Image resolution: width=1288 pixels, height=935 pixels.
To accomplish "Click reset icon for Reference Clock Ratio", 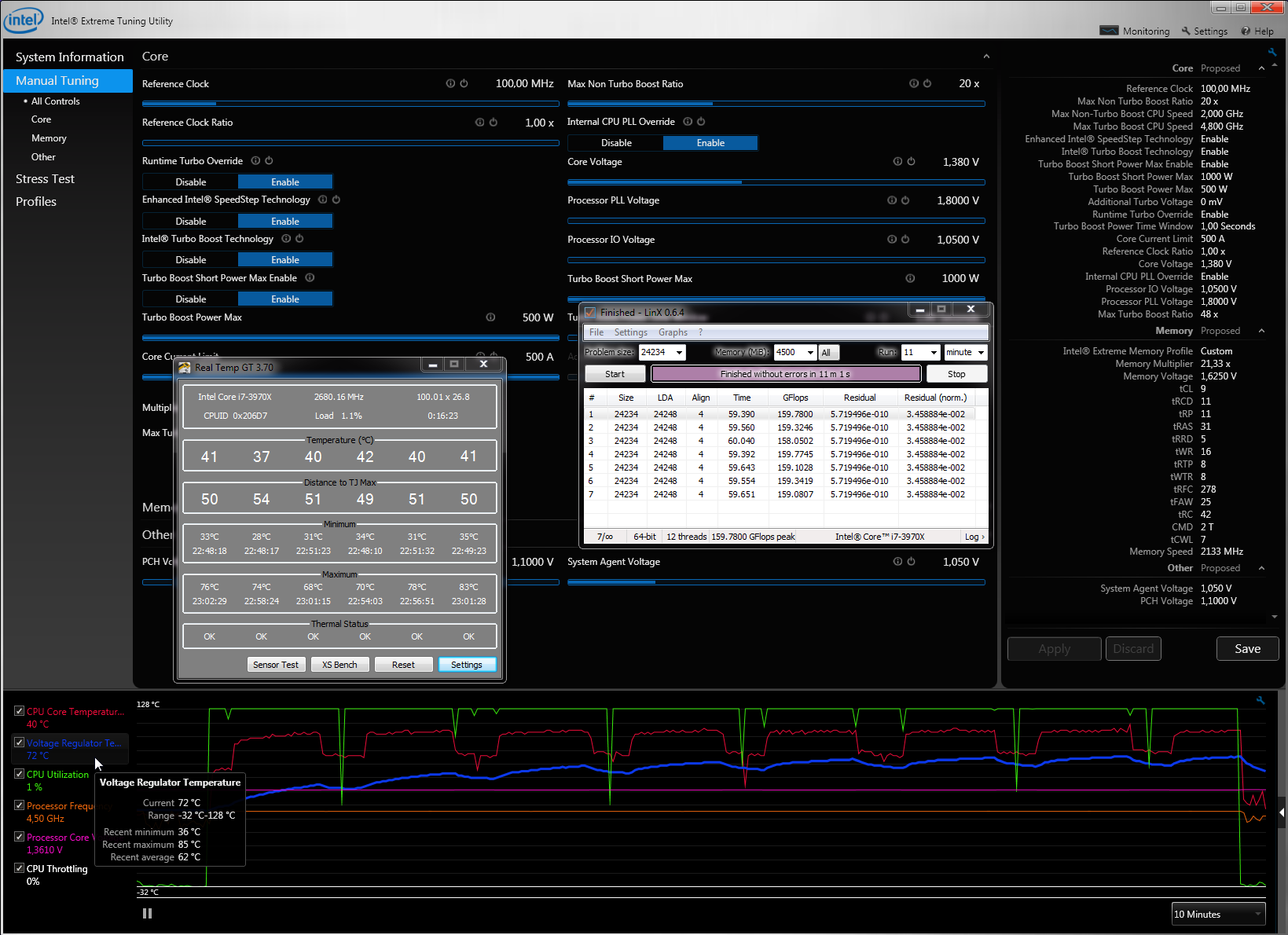I will pyautogui.click(x=493, y=122).
